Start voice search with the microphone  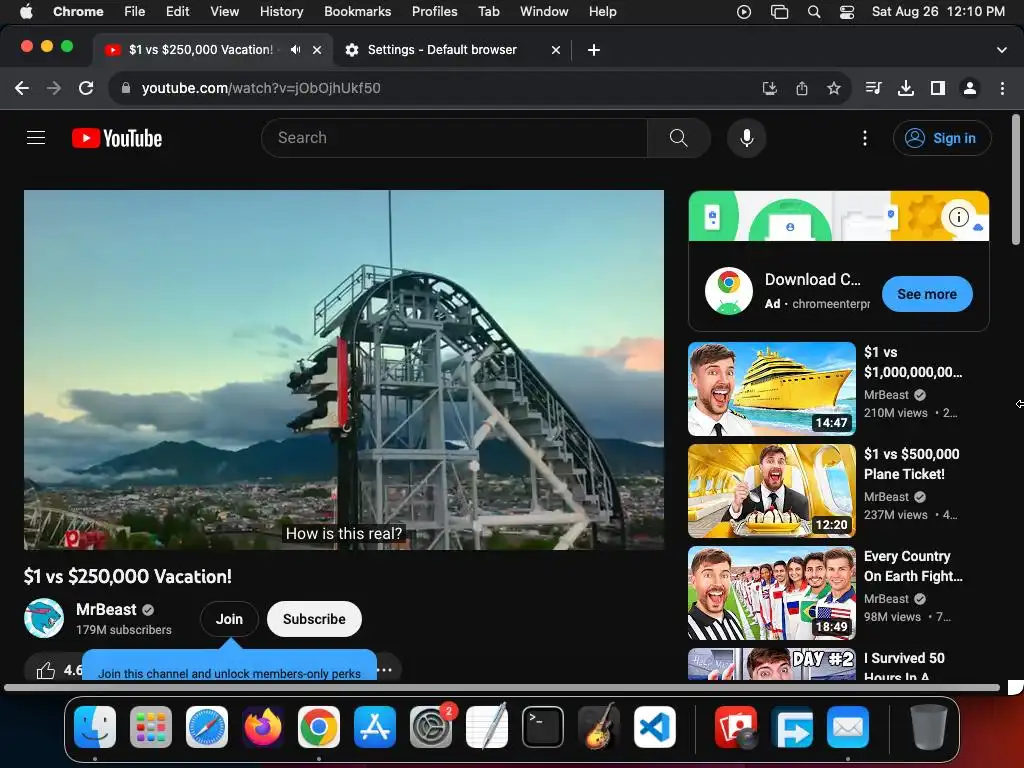coord(746,138)
